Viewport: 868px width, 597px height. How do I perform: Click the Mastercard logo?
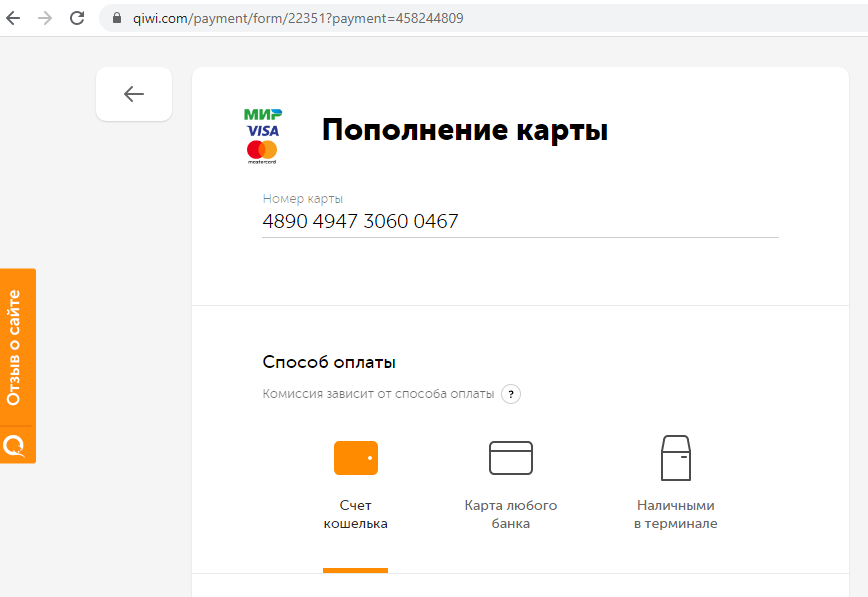(262, 151)
